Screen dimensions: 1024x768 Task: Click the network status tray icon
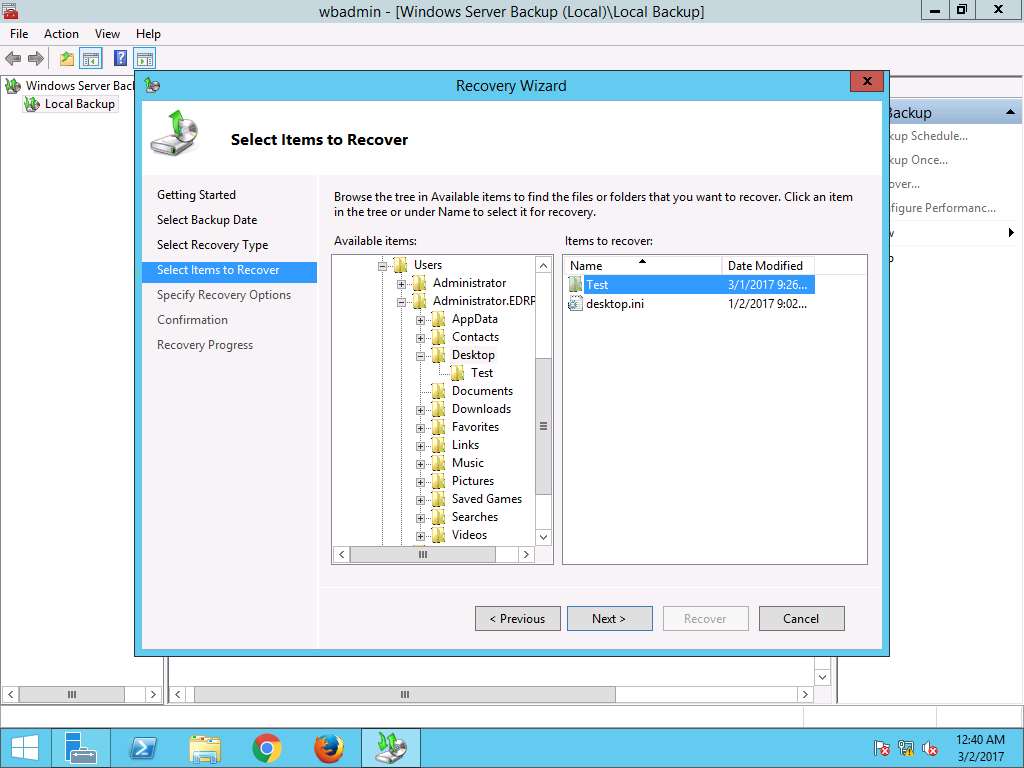click(x=905, y=748)
